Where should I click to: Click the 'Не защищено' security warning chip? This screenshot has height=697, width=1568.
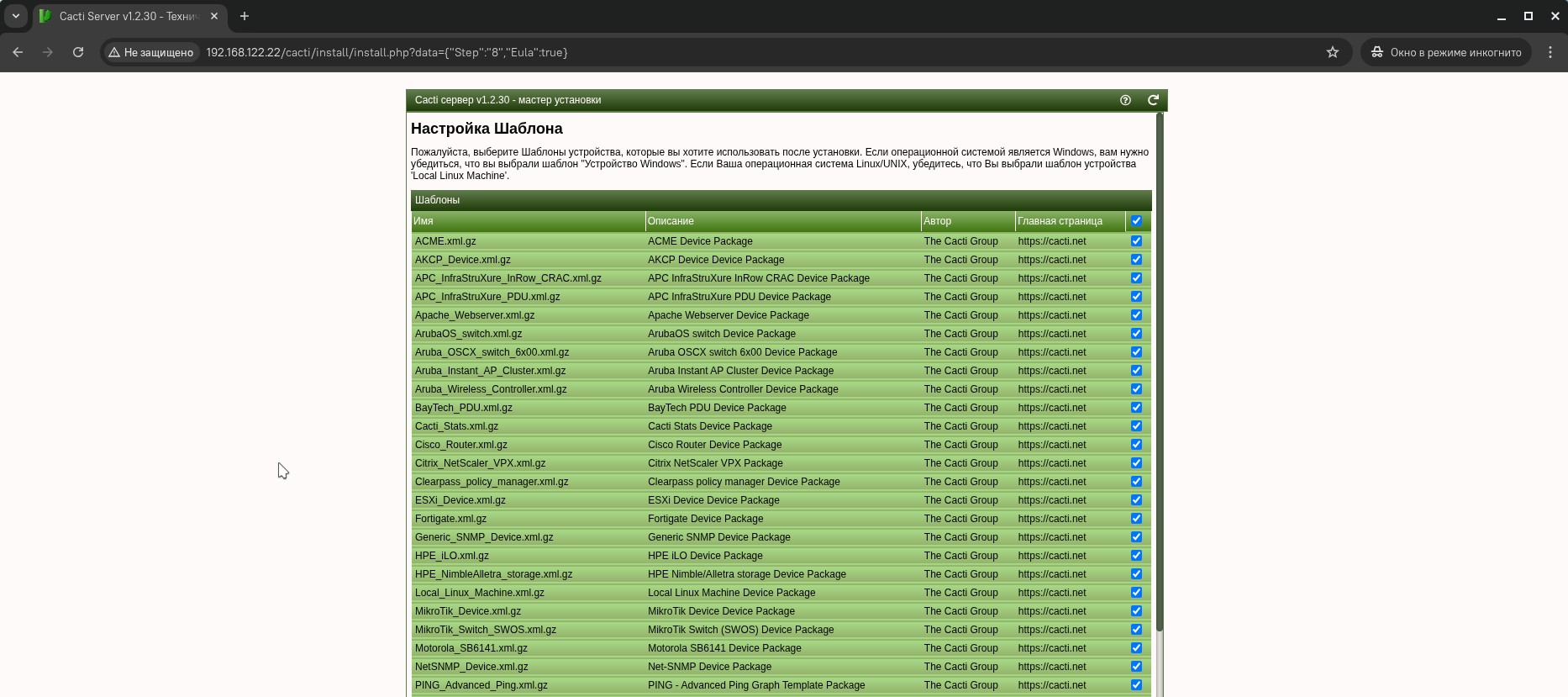pyautogui.click(x=150, y=52)
